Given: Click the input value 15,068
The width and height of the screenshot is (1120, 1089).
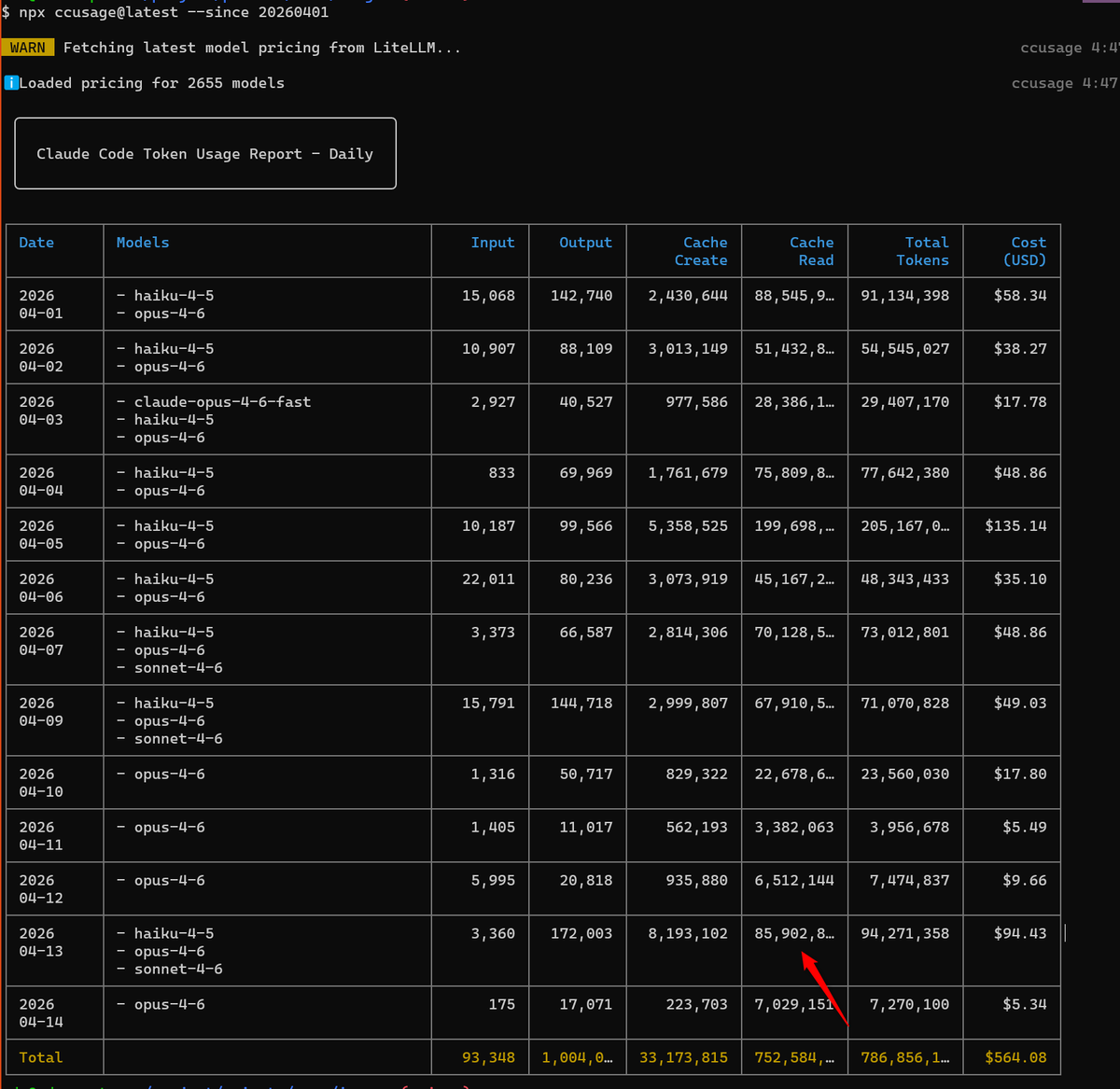Looking at the screenshot, I should [x=488, y=296].
